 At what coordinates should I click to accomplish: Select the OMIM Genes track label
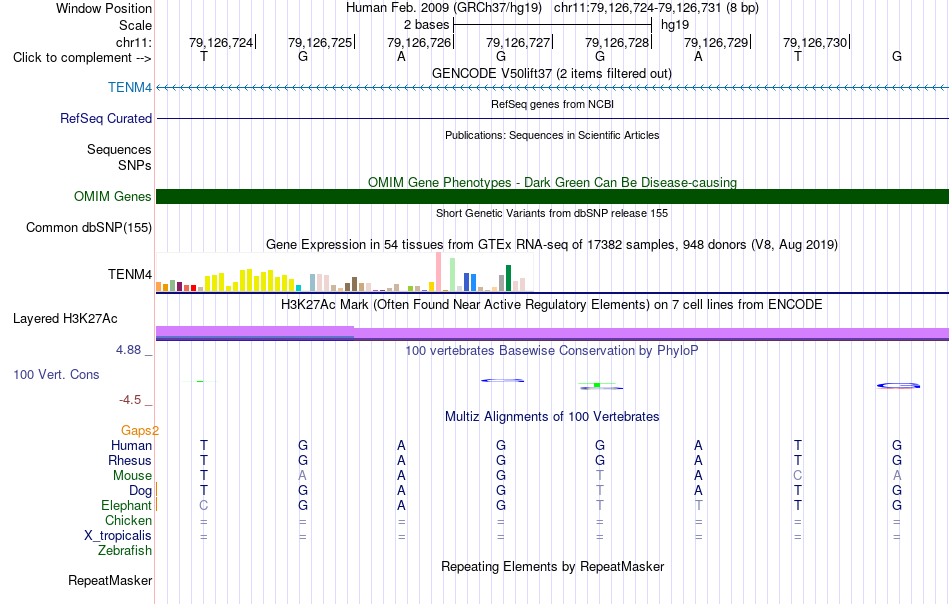pyautogui.click(x=112, y=196)
